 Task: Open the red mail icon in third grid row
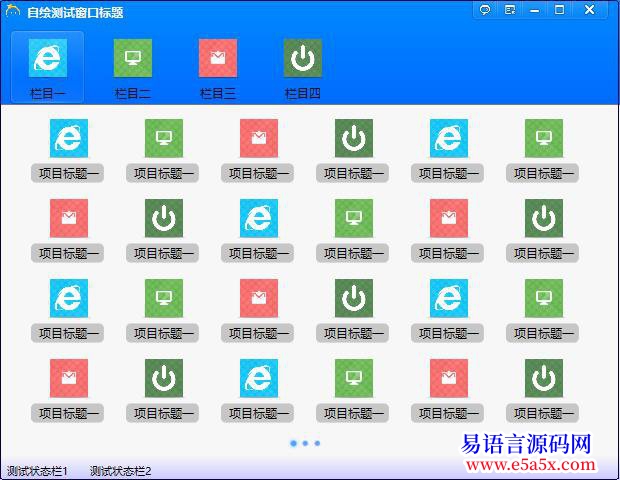259,299
